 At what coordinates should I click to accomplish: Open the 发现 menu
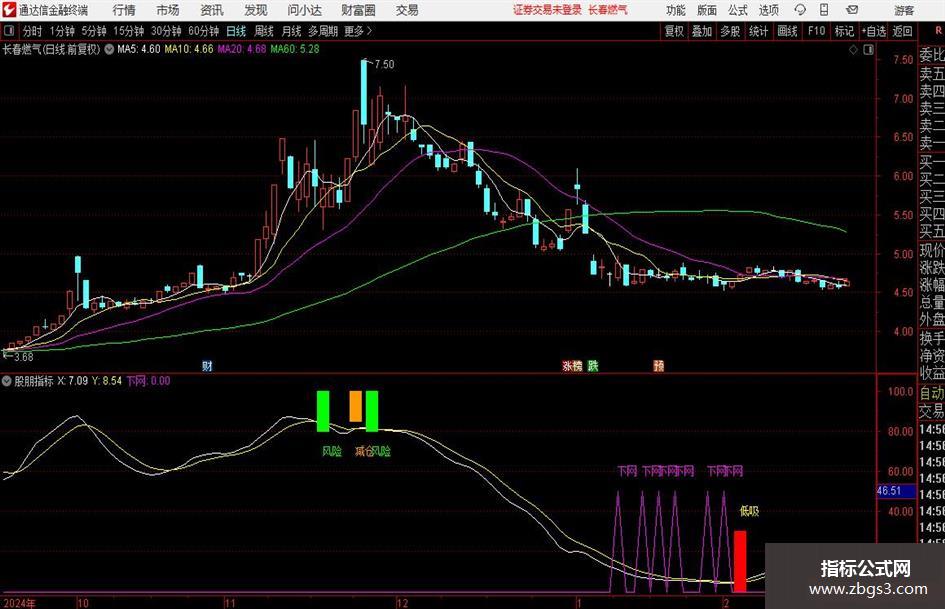(x=256, y=10)
